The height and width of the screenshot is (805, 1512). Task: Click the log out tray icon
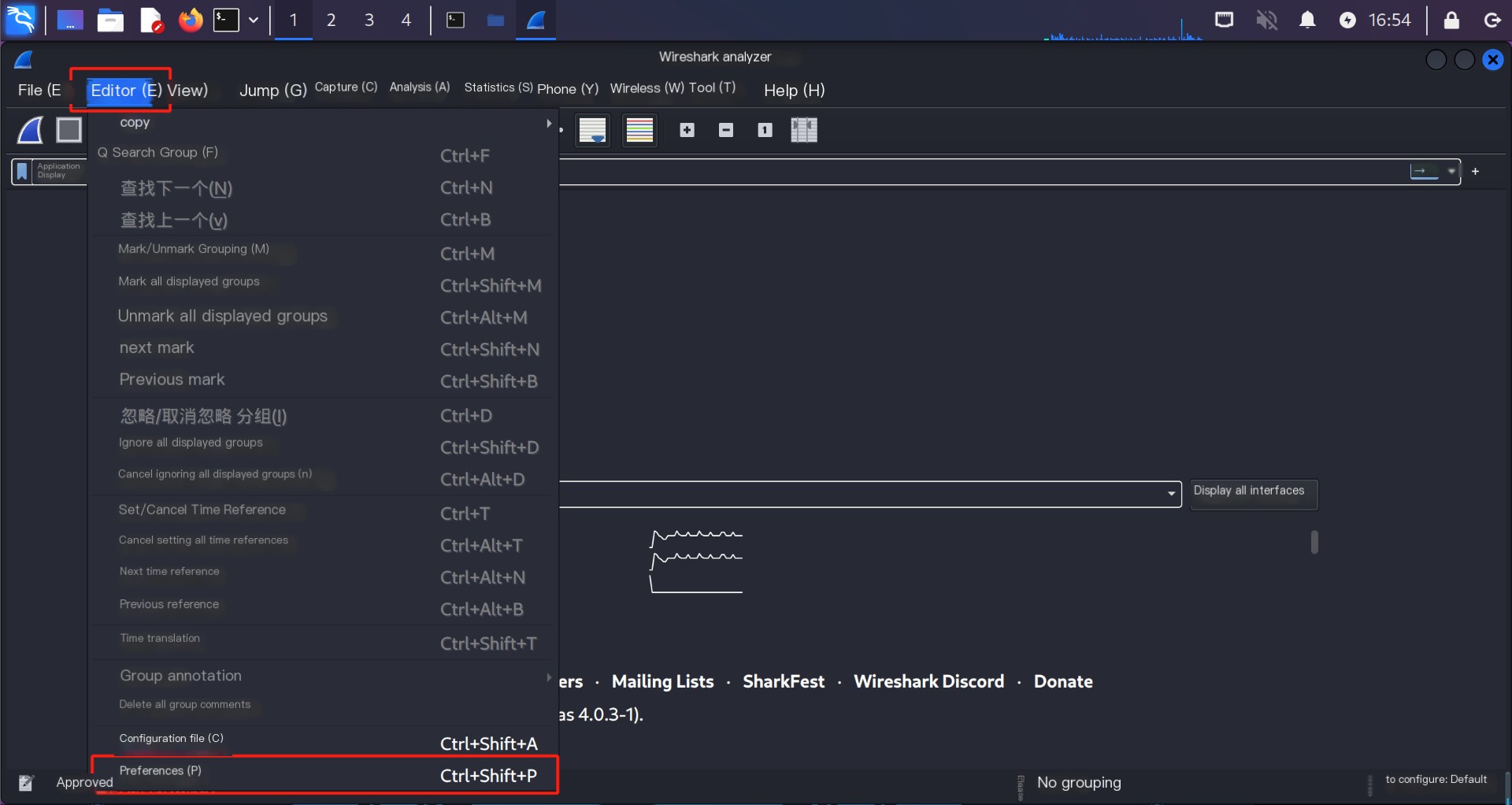tap(1492, 20)
